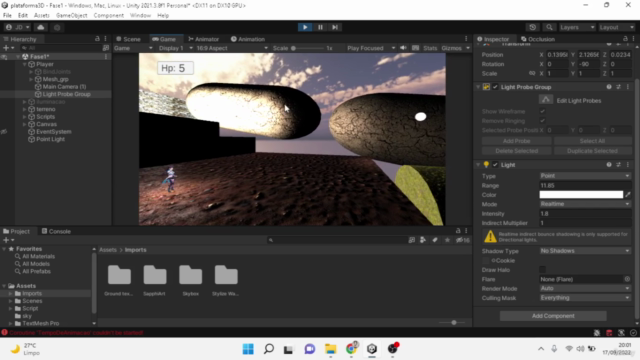This screenshot has width=640, height=360.
Task: Open Unity cloud services icon
Action: tap(41, 27)
